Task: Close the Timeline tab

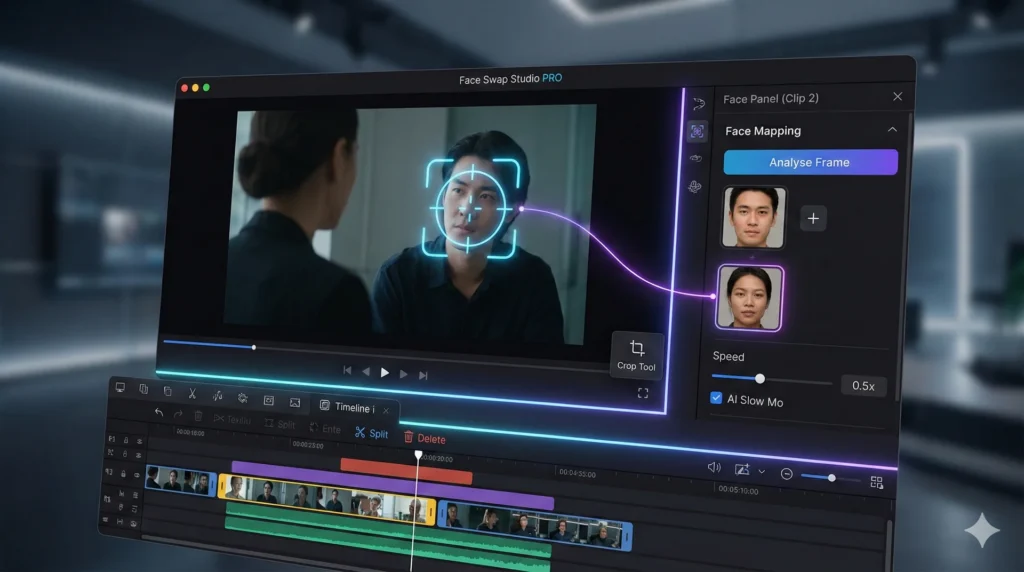Action: (386, 410)
